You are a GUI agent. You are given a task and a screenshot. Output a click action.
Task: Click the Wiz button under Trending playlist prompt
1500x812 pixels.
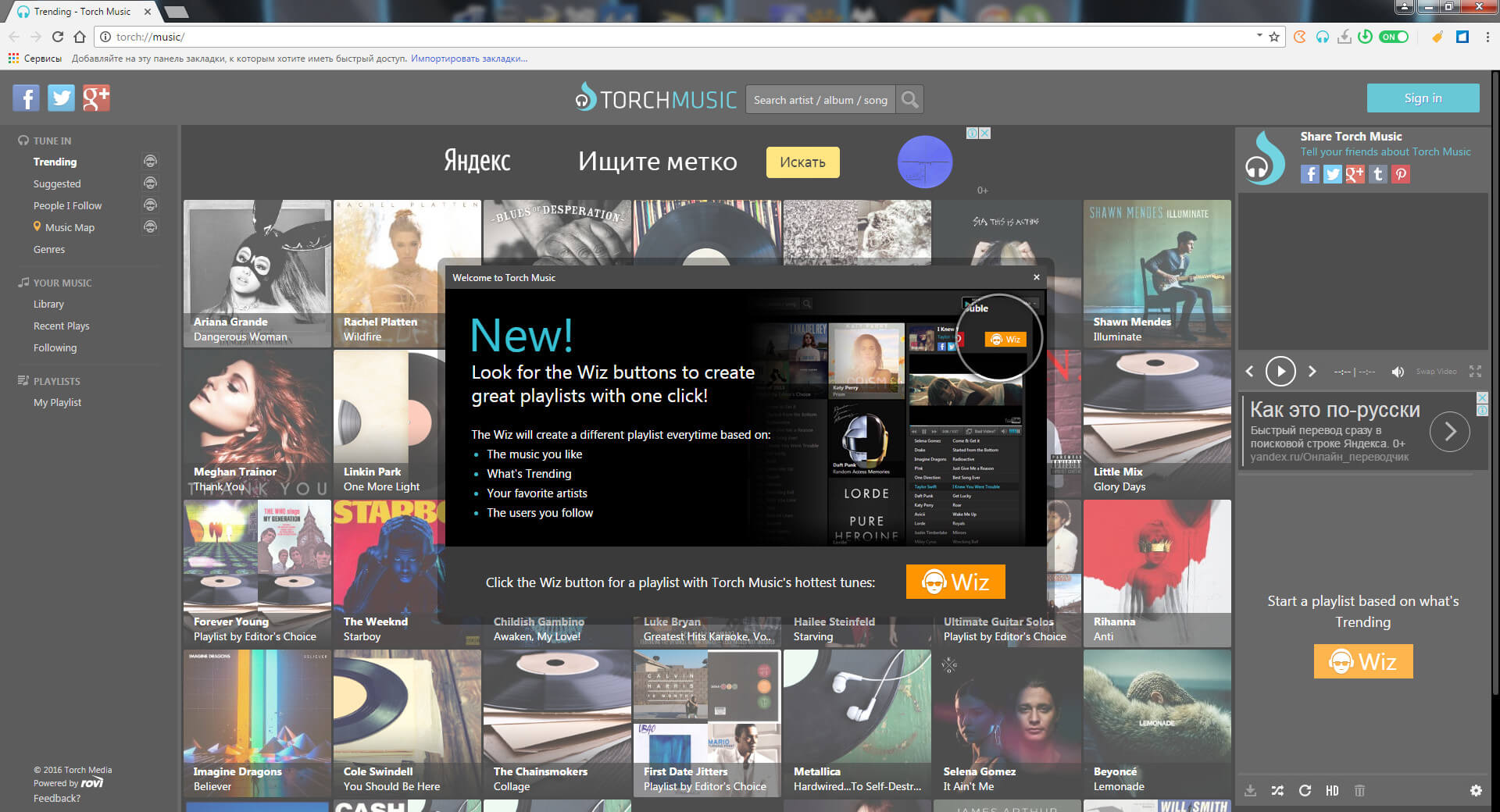1363,661
